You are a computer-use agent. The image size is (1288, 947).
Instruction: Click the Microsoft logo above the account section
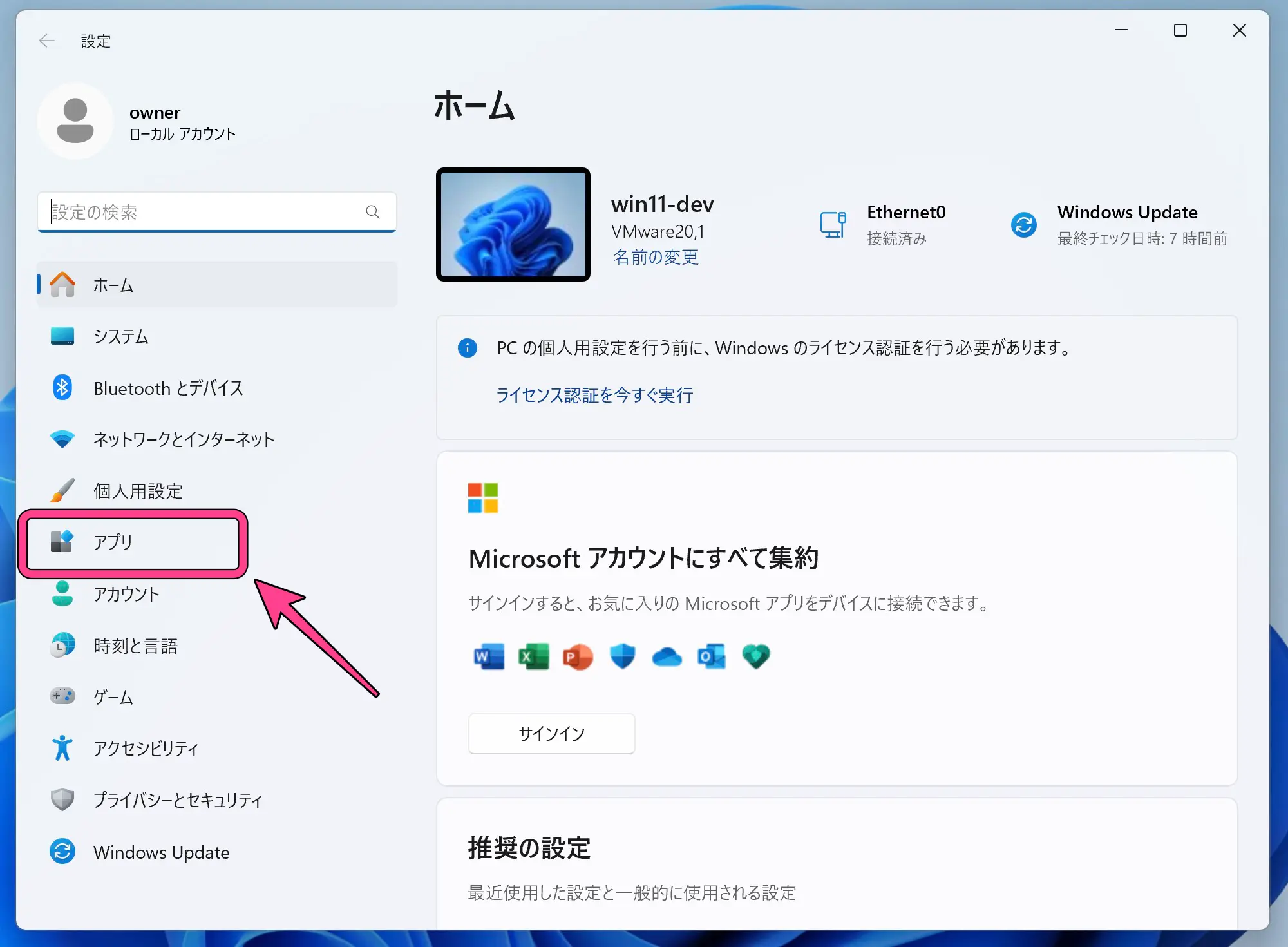tap(483, 498)
